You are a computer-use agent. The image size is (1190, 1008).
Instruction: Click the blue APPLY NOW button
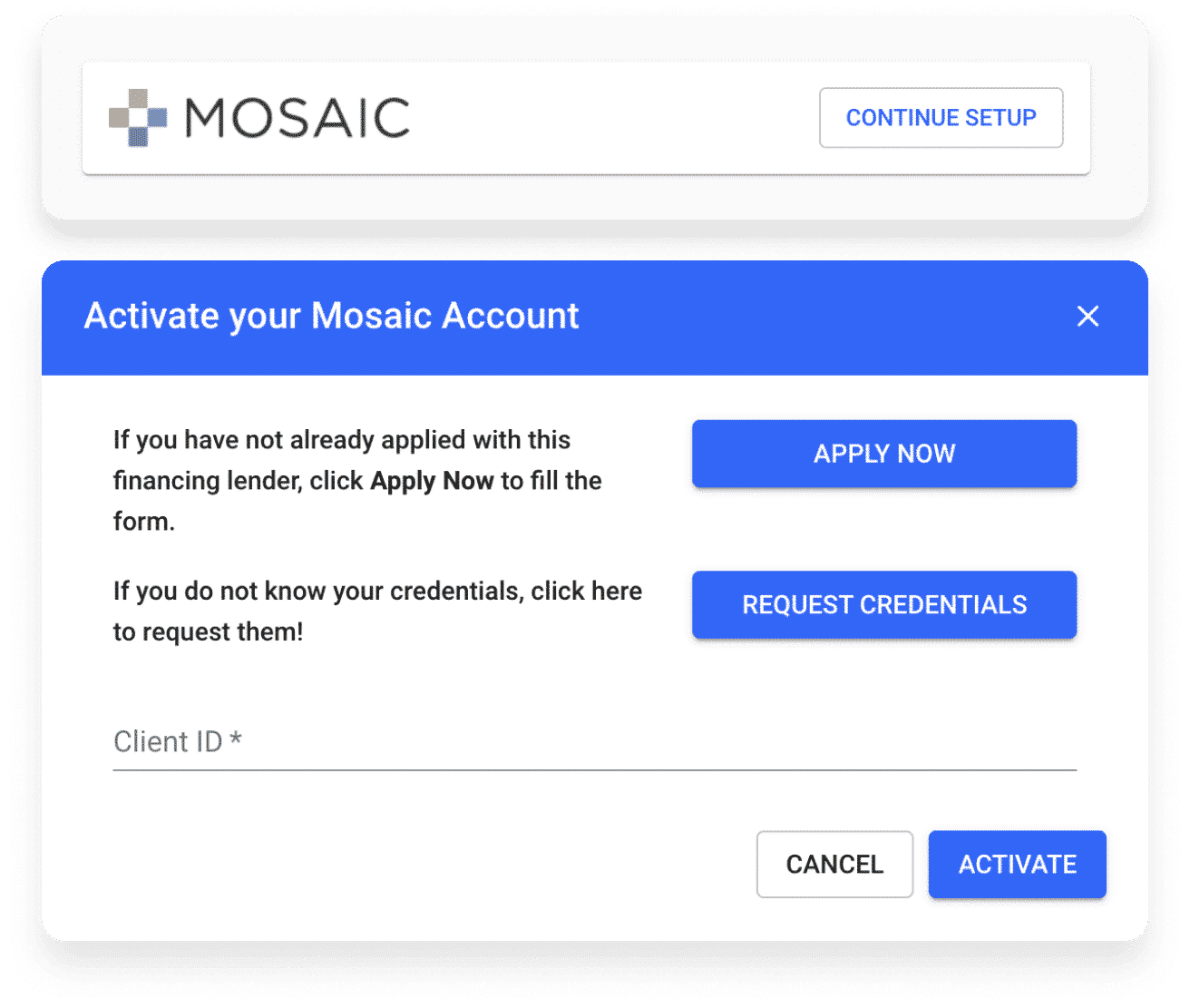tap(884, 454)
